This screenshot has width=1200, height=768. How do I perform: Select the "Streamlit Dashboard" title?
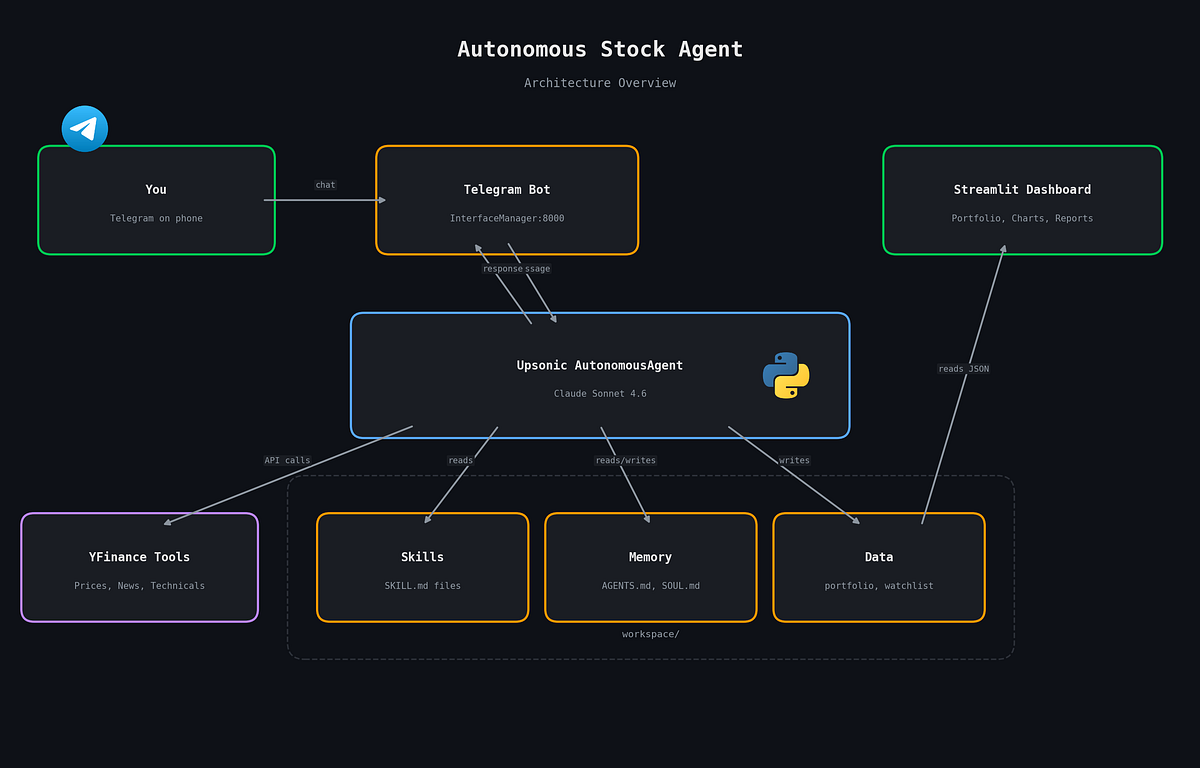pos(1022,189)
